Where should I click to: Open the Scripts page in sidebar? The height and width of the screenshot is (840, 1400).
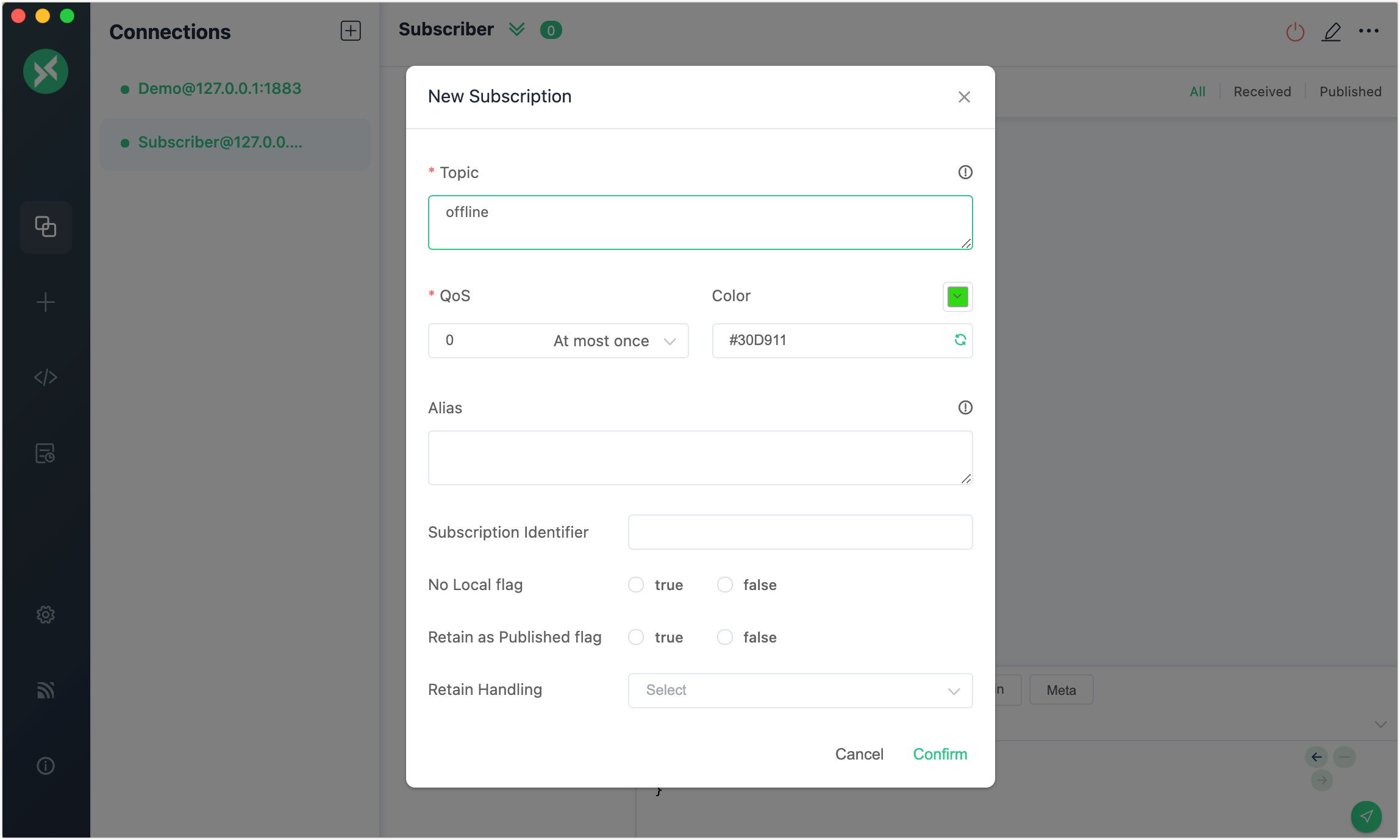(46, 377)
